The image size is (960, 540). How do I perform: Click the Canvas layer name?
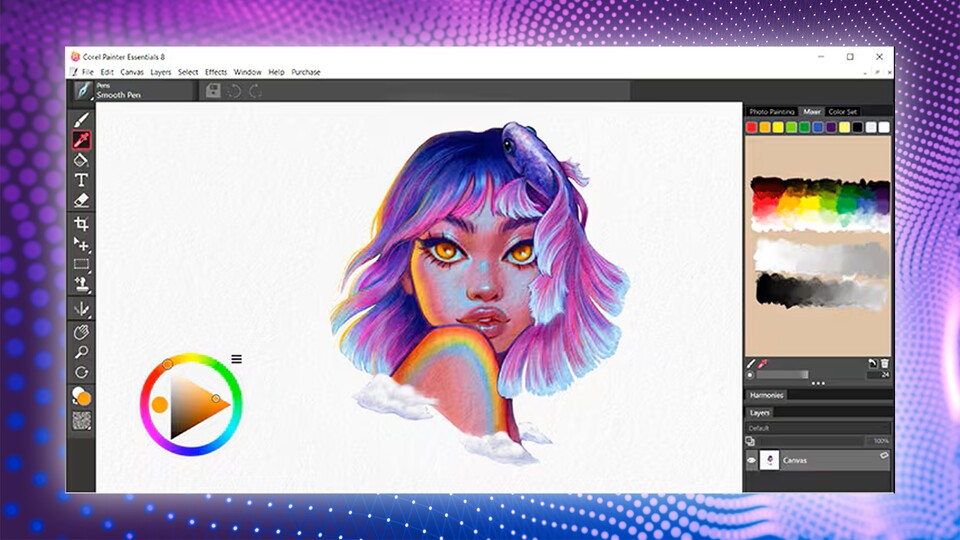point(795,460)
